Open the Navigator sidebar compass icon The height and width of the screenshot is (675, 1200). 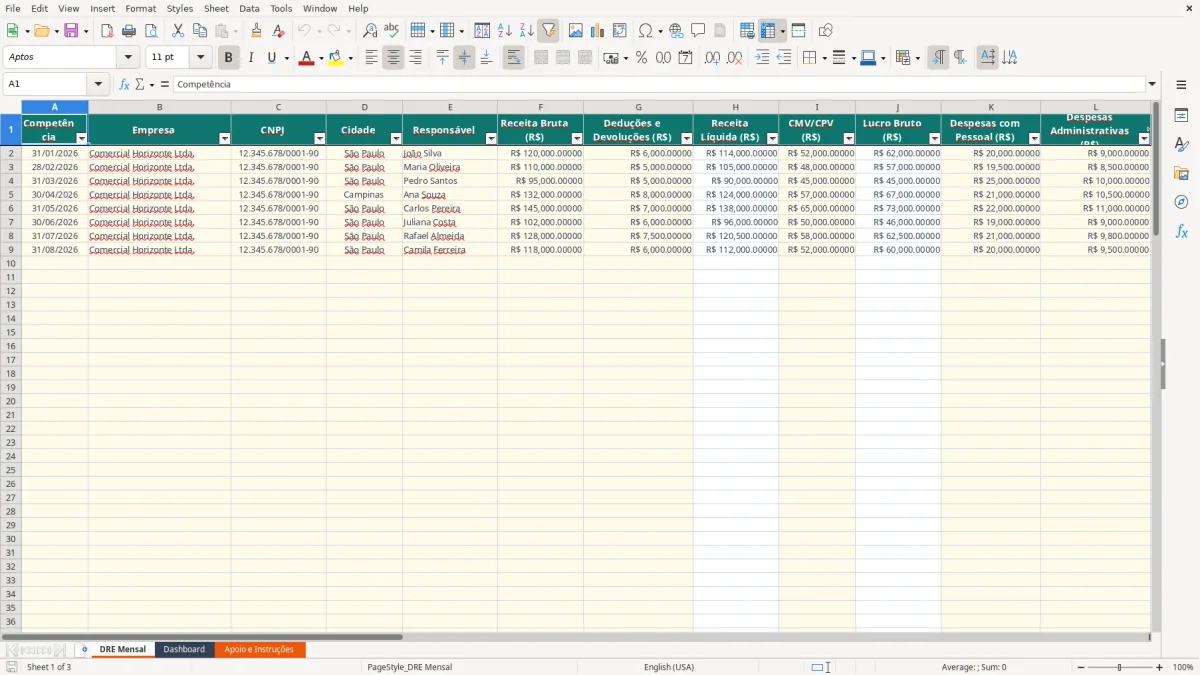pyautogui.click(x=1181, y=202)
